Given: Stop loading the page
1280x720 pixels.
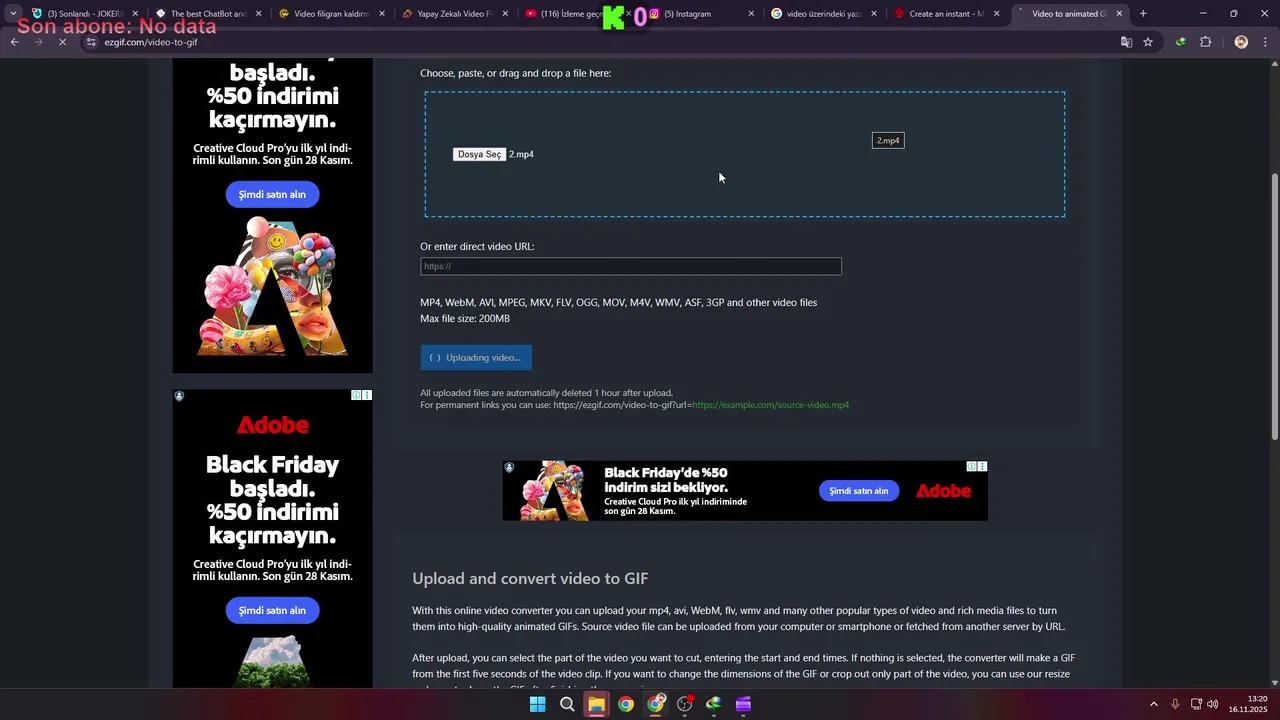Looking at the screenshot, I should [62, 42].
